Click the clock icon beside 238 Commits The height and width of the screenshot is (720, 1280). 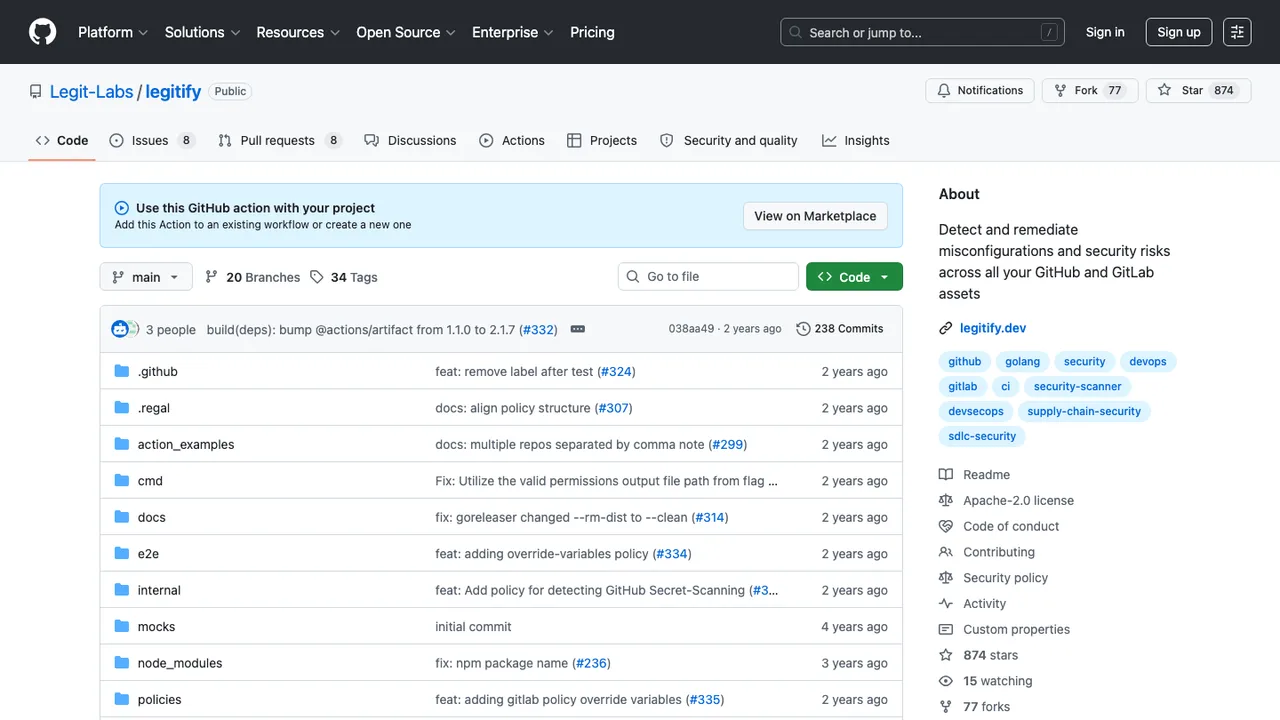pyautogui.click(x=803, y=329)
